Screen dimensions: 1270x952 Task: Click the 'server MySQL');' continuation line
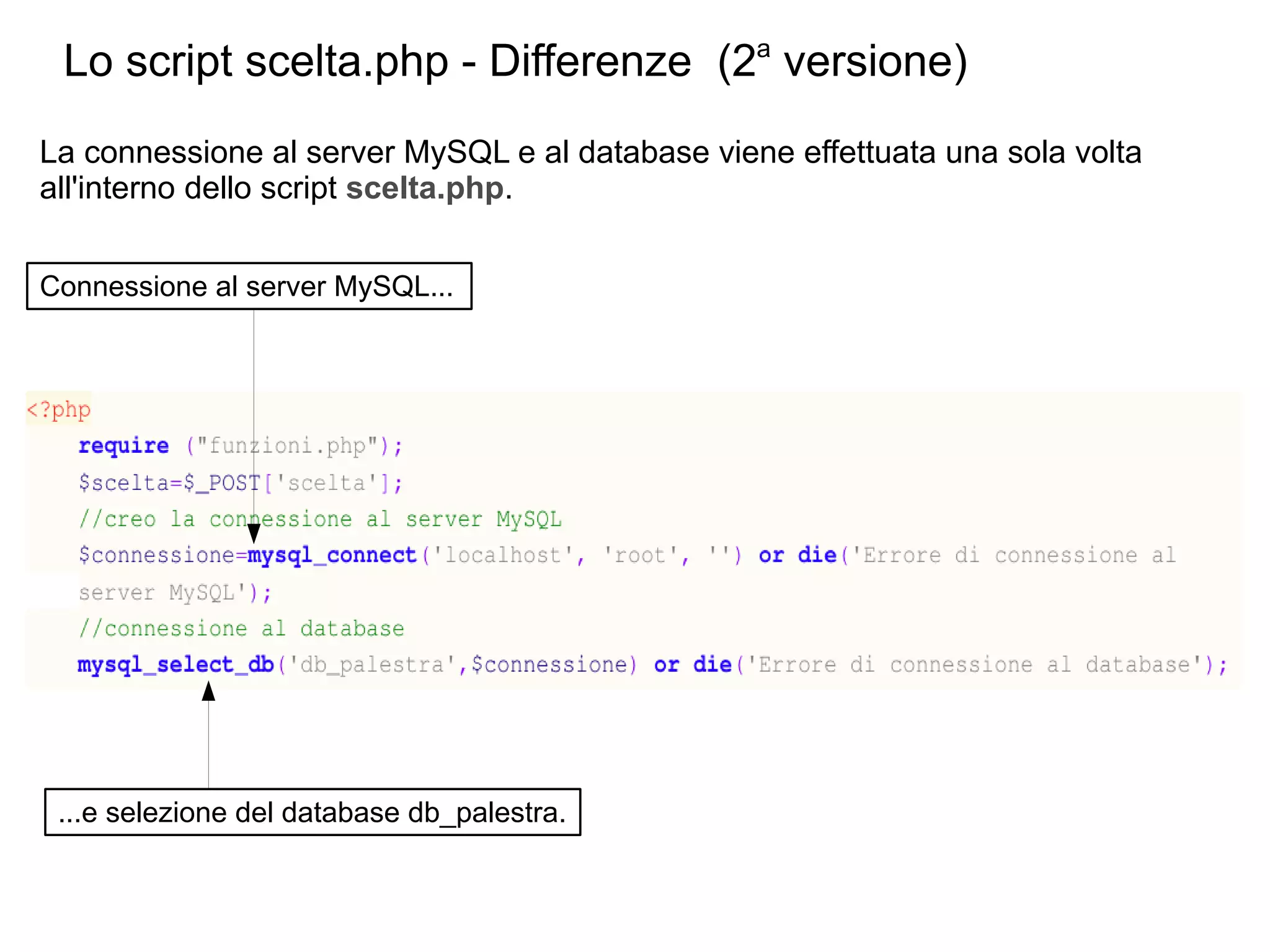(175, 592)
